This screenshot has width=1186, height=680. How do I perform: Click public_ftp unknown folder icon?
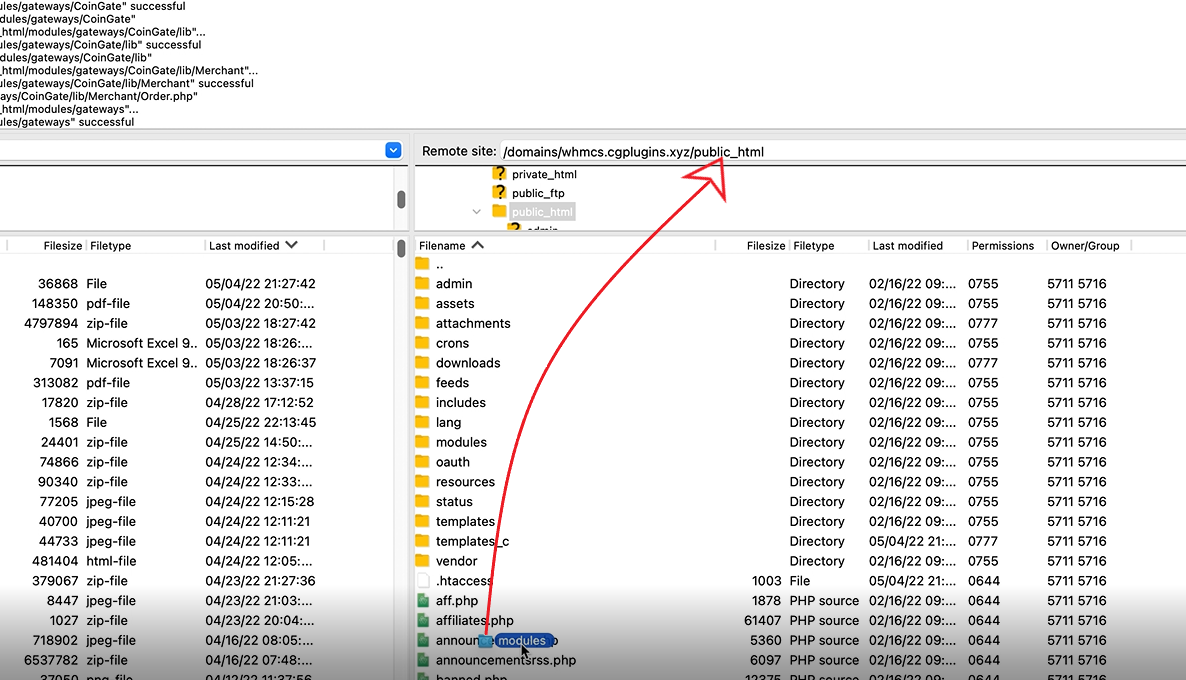498,192
